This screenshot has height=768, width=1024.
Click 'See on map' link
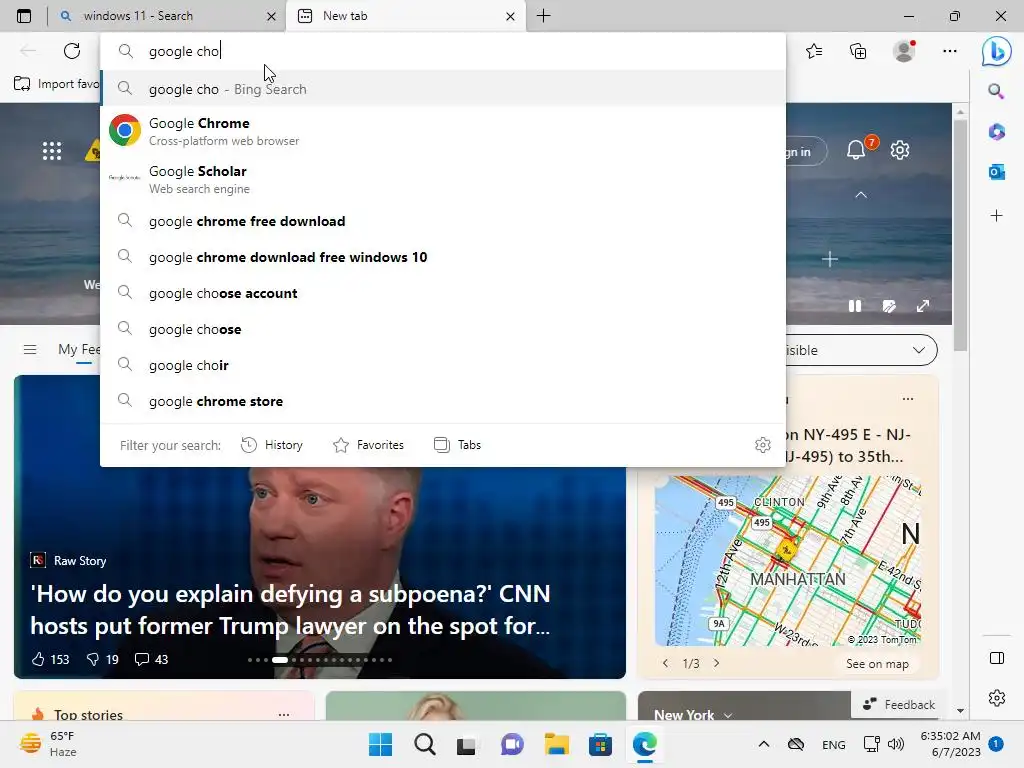pyautogui.click(x=877, y=664)
